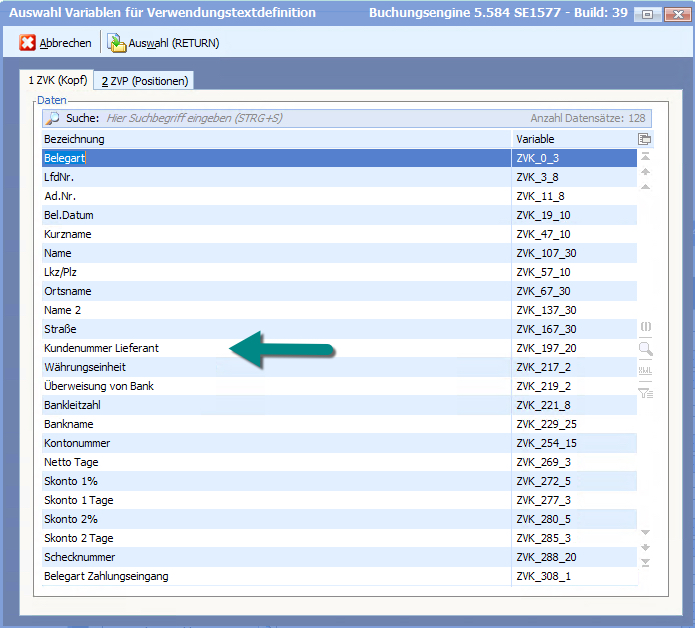This screenshot has width=695, height=628.
Task: Sort by the Bezeichnung column header
Action: coord(275,139)
